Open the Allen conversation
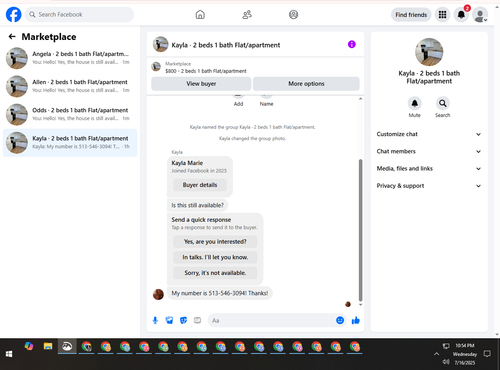The image size is (500, 370). point(70,86)
